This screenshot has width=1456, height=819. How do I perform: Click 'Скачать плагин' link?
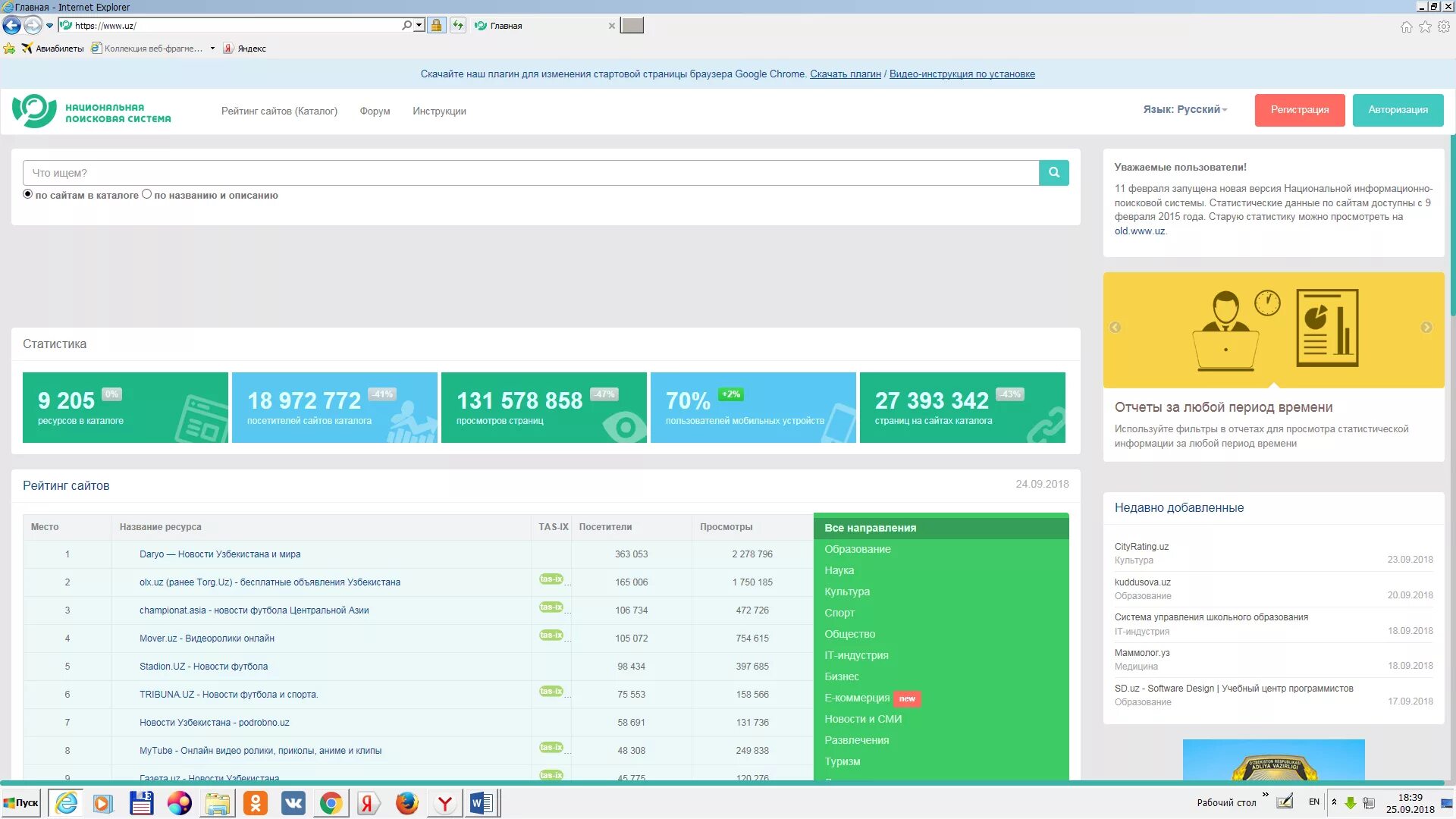point(845,74)
